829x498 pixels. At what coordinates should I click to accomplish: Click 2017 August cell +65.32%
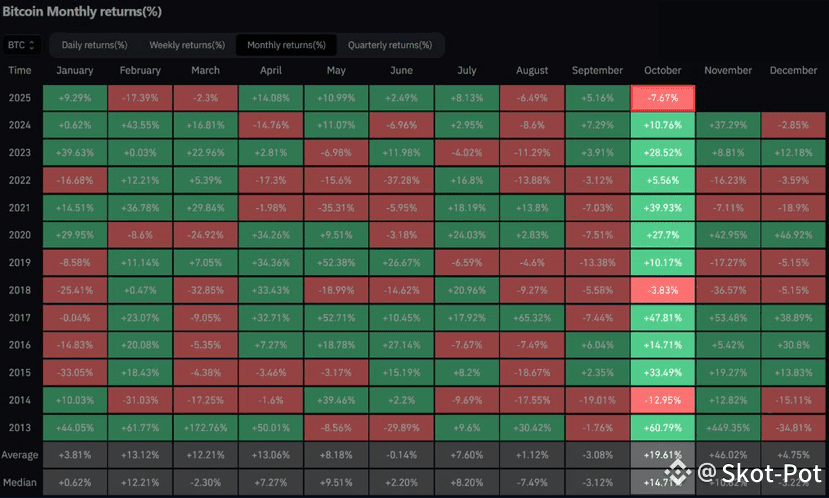(x=532, y=318)
